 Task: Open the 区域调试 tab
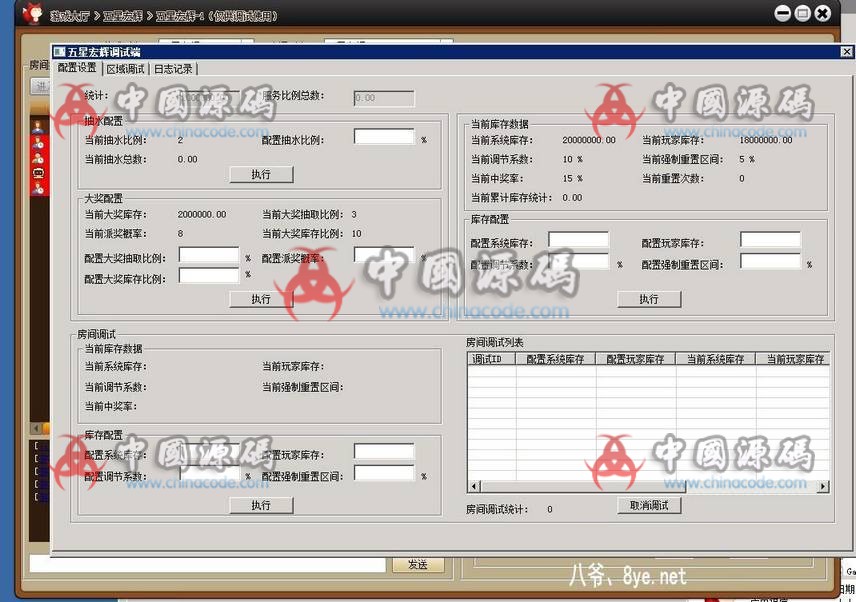coord(126,69)
